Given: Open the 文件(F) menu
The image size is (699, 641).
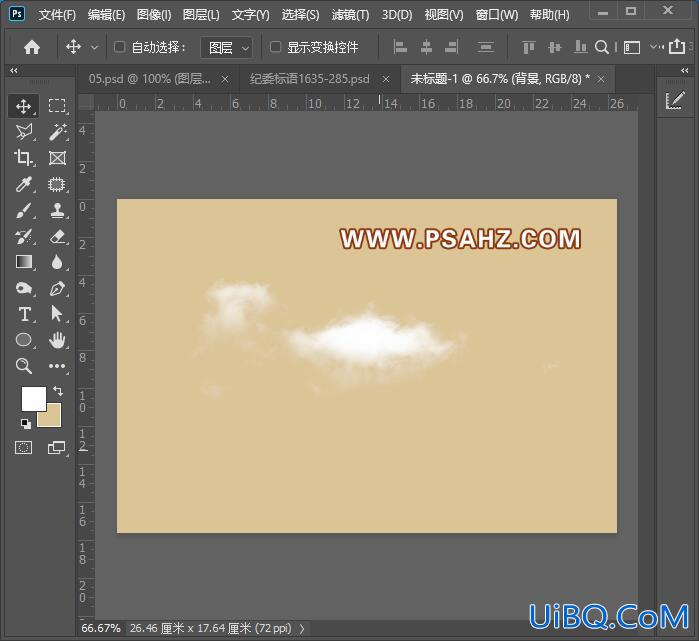Looking at the screenshot, I should [57, 15].
